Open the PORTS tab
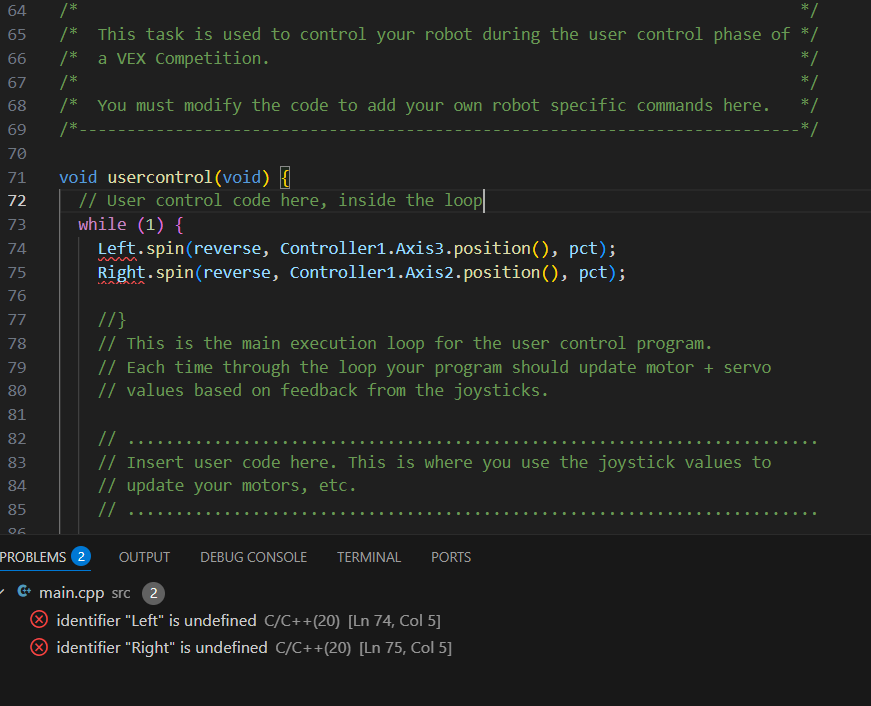Image resolution: width=871 pixels, height=706 pixels. [x=451, y=557]
